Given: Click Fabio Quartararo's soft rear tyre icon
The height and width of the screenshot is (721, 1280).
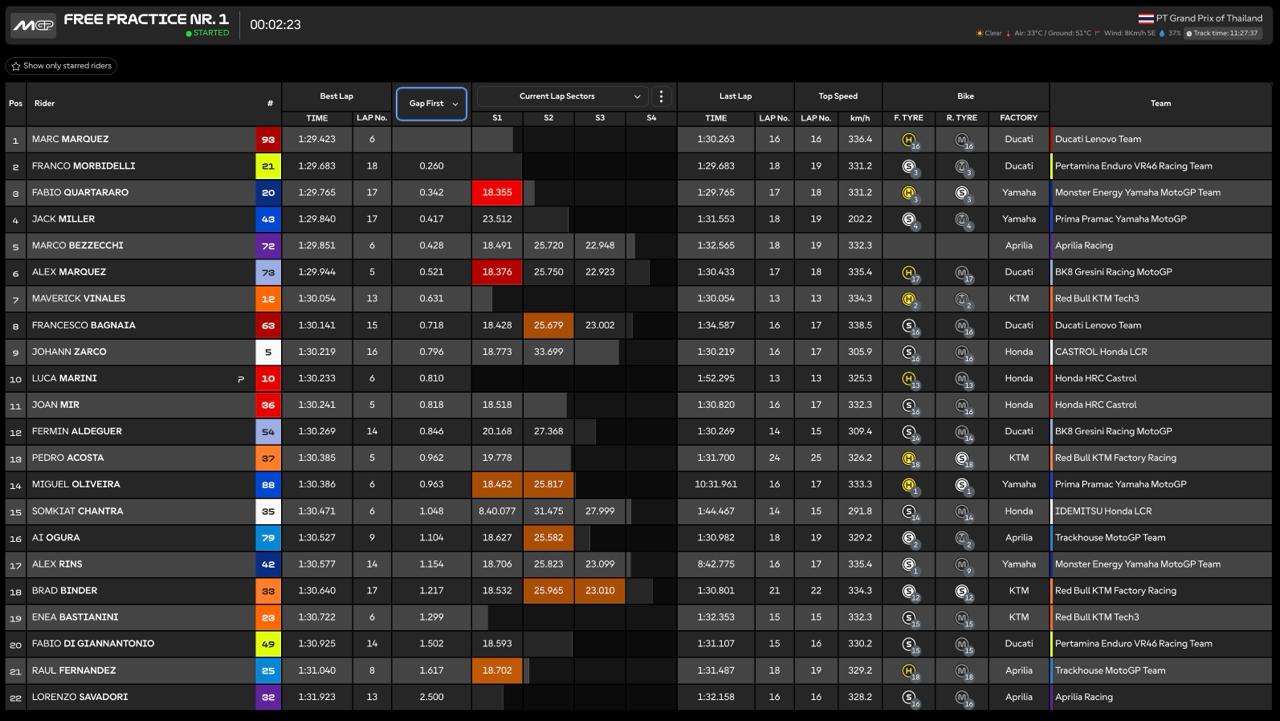Looking at the screenshot, I should click(962, 193).
